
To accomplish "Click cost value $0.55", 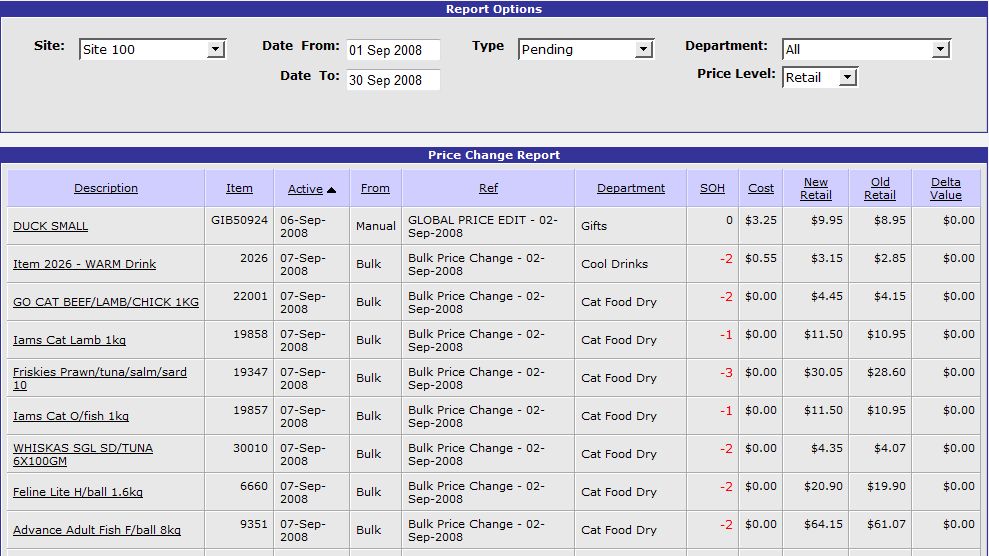I will [761, 258].
